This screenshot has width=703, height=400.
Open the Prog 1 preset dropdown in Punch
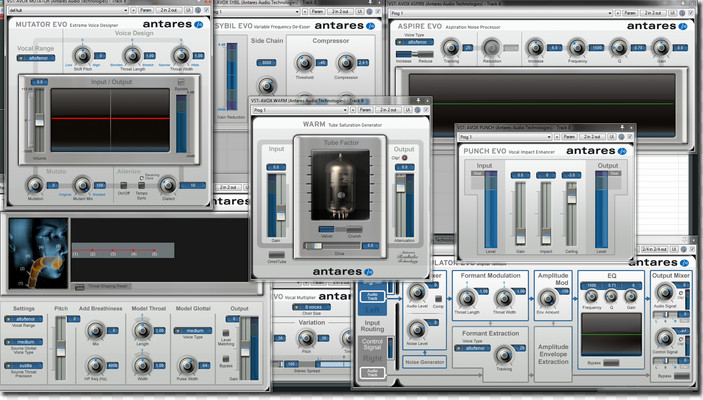505,137
